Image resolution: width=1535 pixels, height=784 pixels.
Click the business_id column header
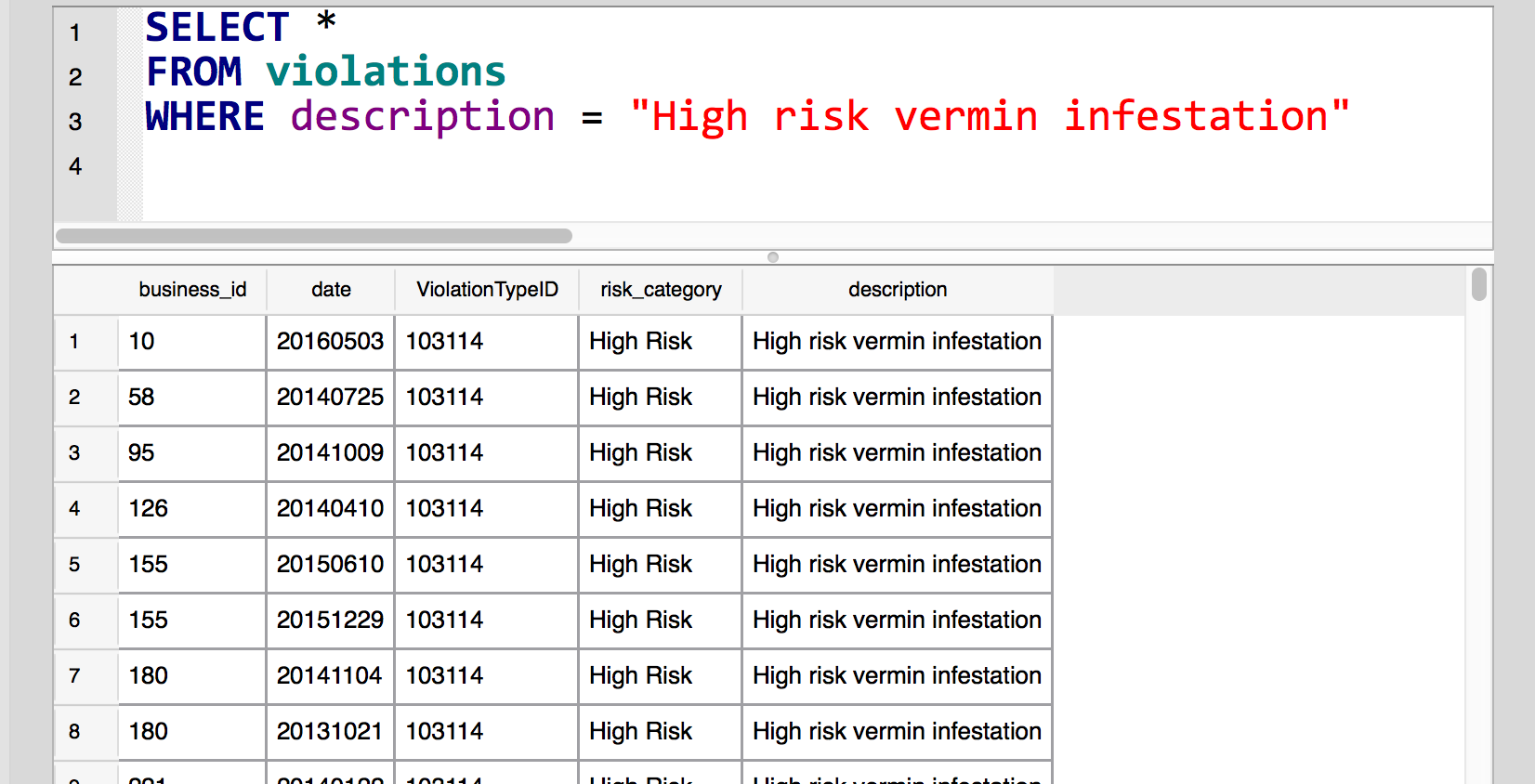[x=192, y=290]
